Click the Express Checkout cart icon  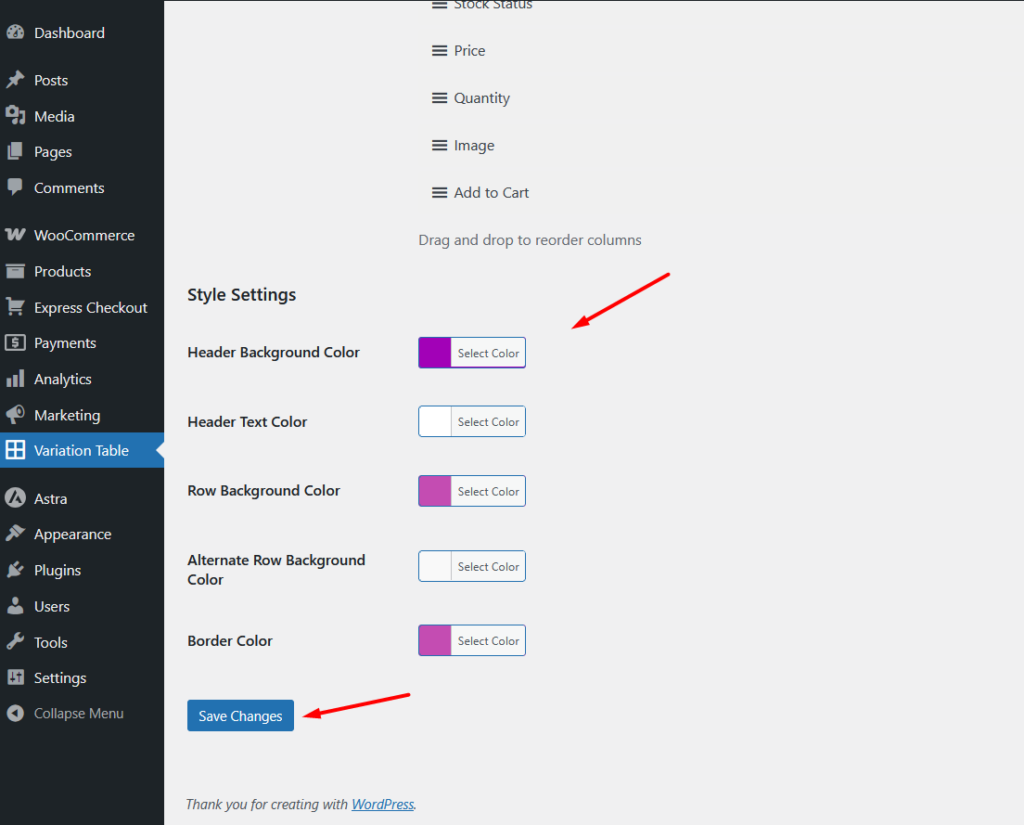[x=15, y=307]
